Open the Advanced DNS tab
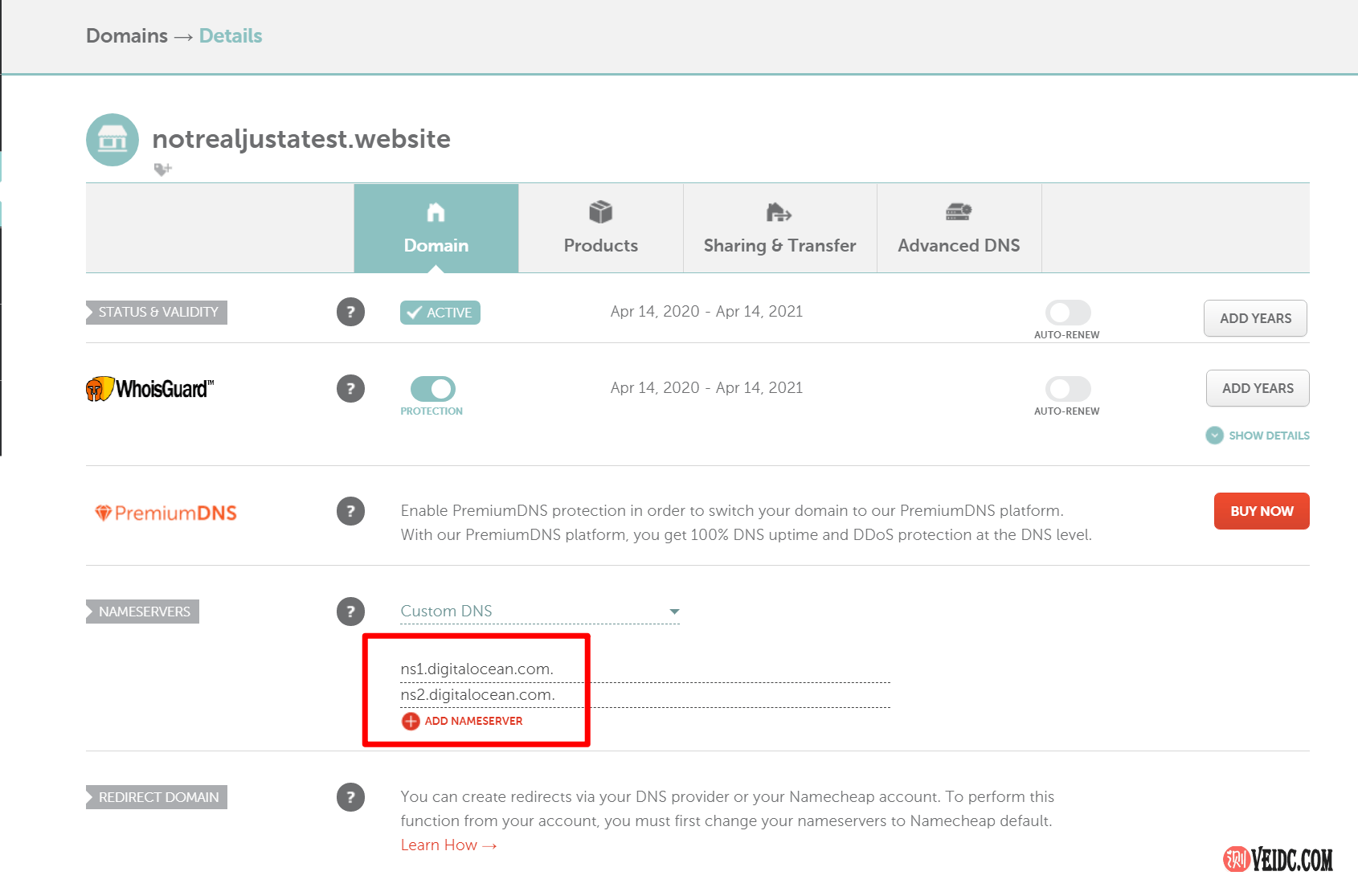 [959, 228]
